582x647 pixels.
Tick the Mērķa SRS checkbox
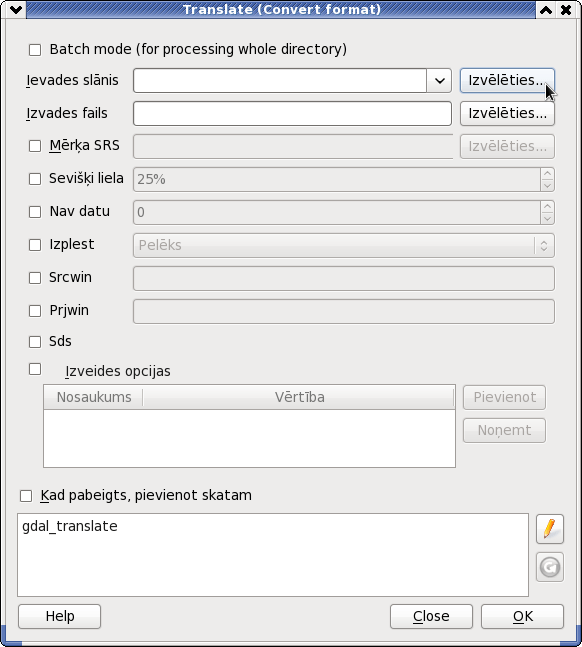[35, 146]
